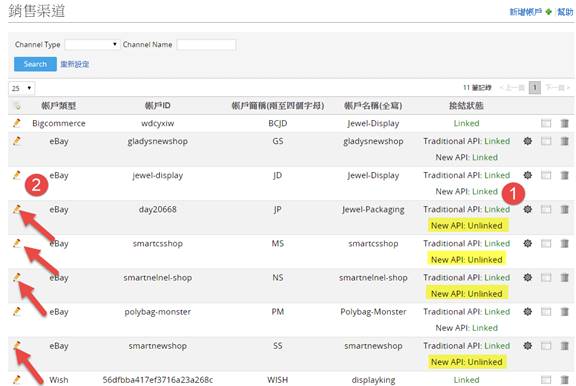The height and width of the screenshot is (386, 576).
Task: Click the Bigcommerce account type cell
Action: tap(59, 123)
